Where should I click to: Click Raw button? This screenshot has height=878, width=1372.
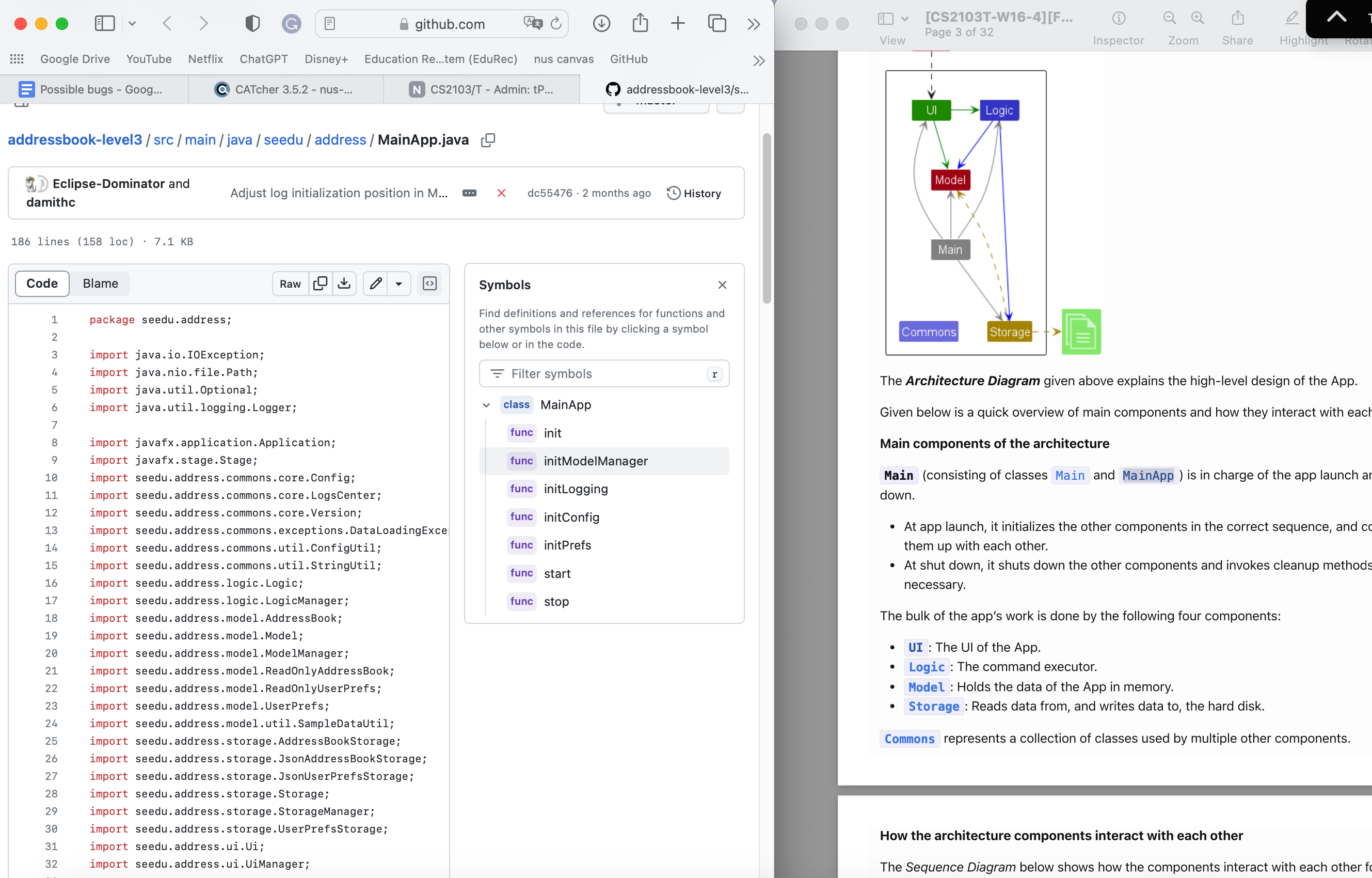click(x=290, y=284)
